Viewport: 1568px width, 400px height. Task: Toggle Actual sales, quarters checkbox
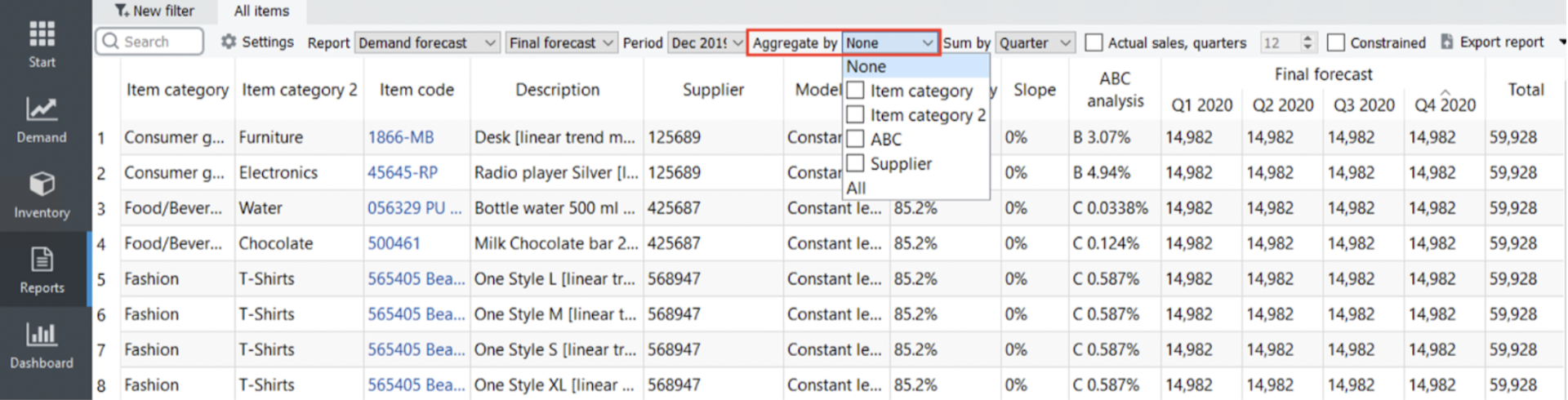tap(1094, 42)
